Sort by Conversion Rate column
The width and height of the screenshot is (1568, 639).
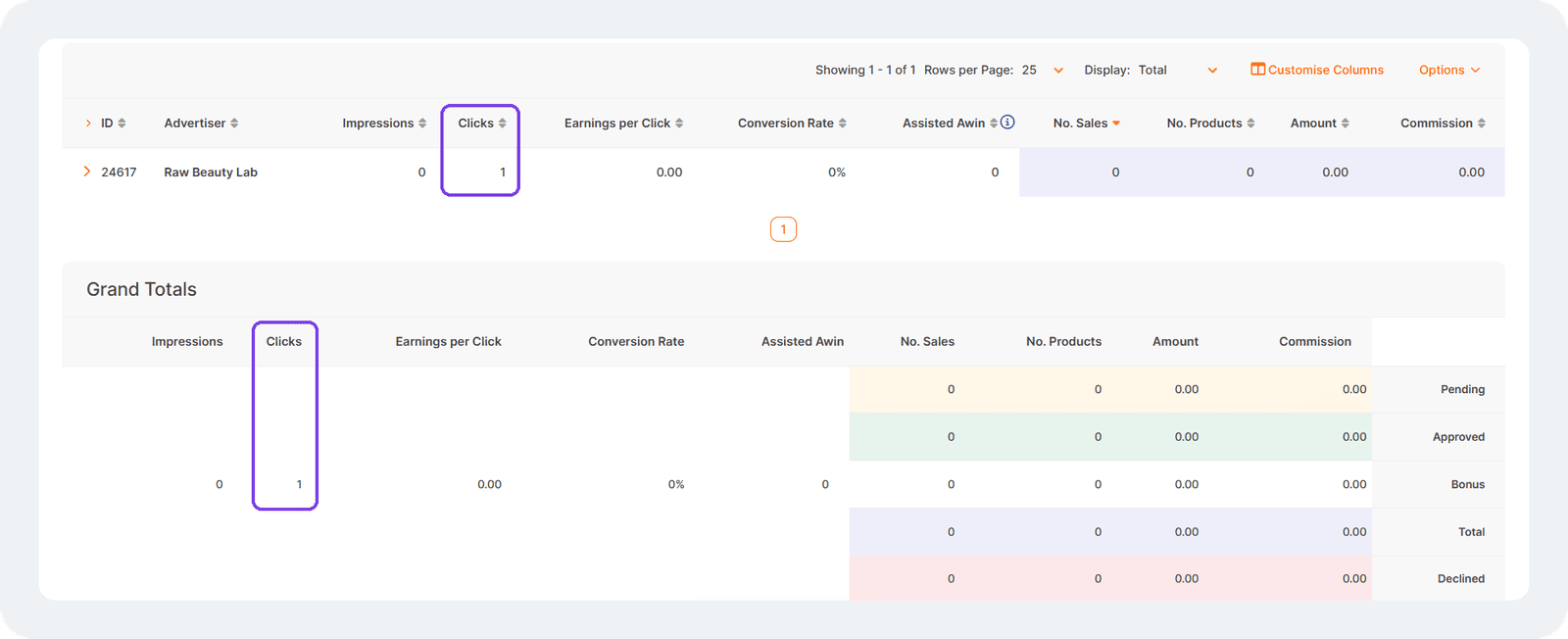tap(792, 123)
